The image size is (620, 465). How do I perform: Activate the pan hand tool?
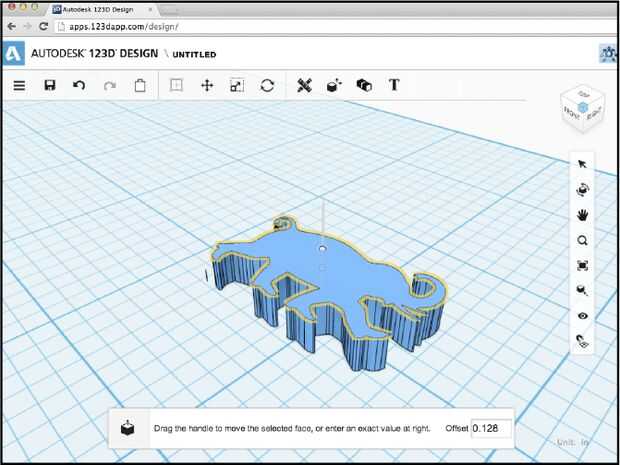pyautogui.click(x=582, y=215)
